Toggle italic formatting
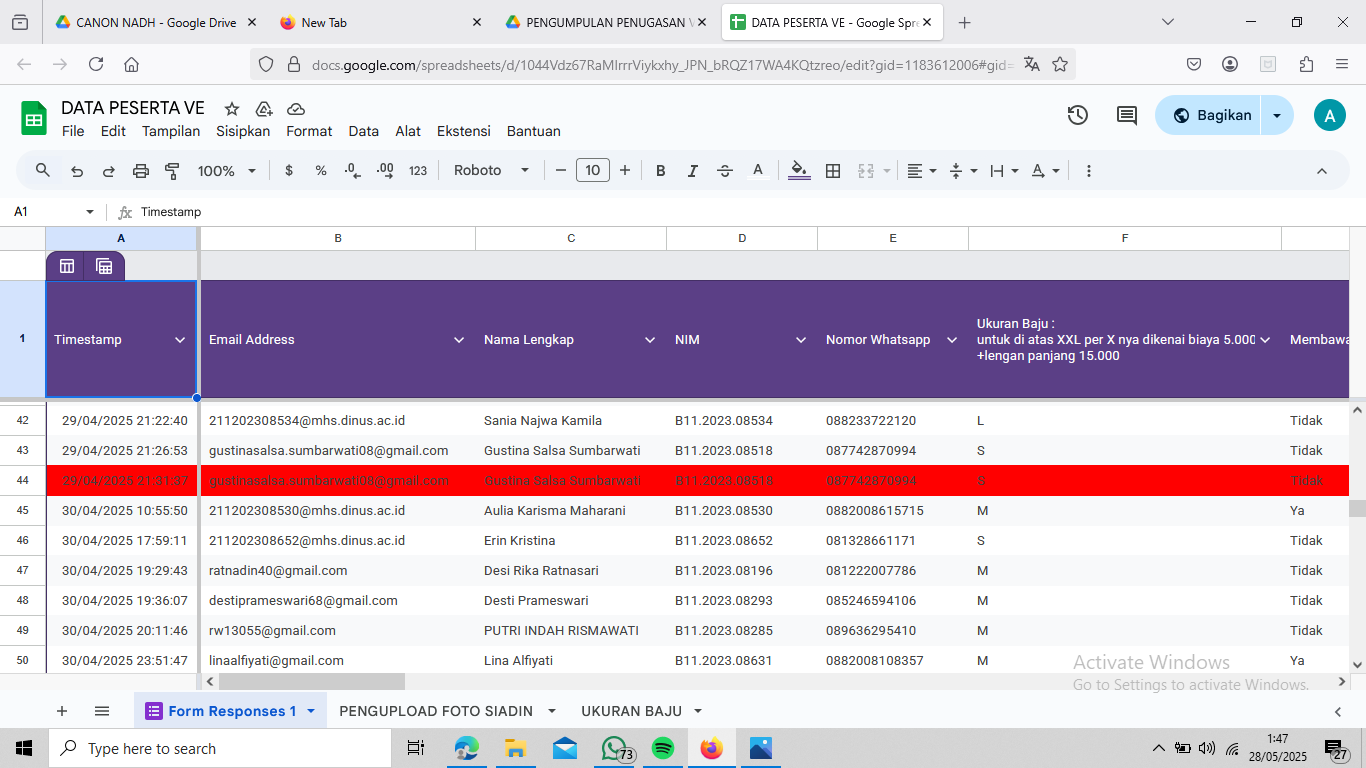The height and width of the screenshot is (768, 1366). pyautogui.click(x=693, y=171)
